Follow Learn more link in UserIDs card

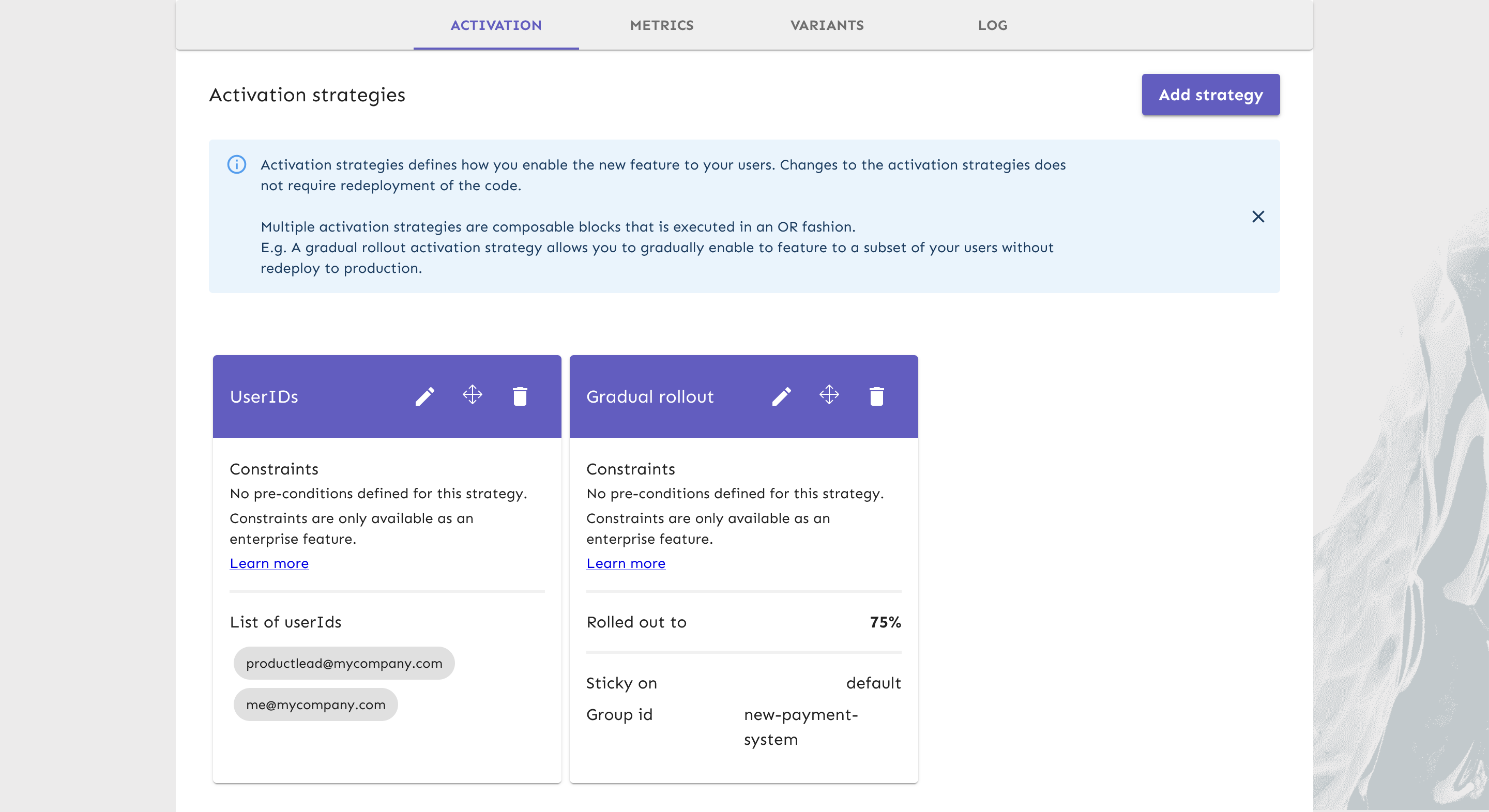(x=269, y=563)
